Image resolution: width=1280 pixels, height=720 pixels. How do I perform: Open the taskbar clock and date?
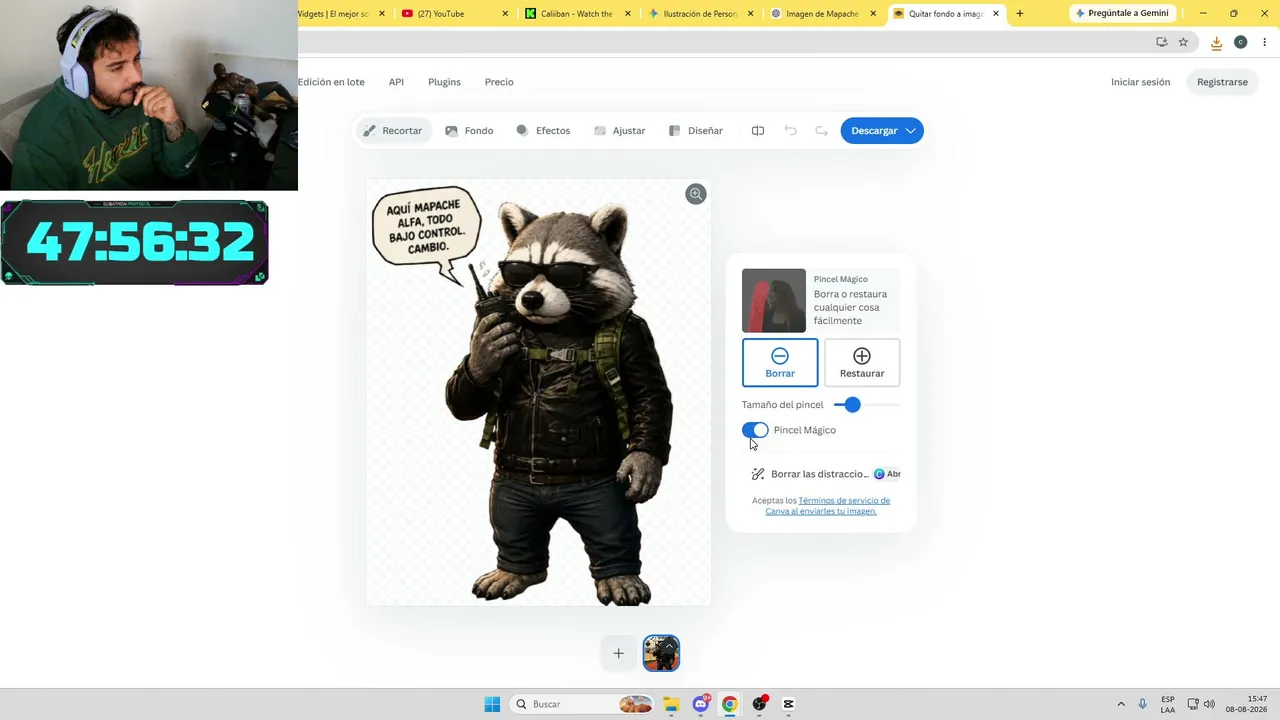[1248, 704]
